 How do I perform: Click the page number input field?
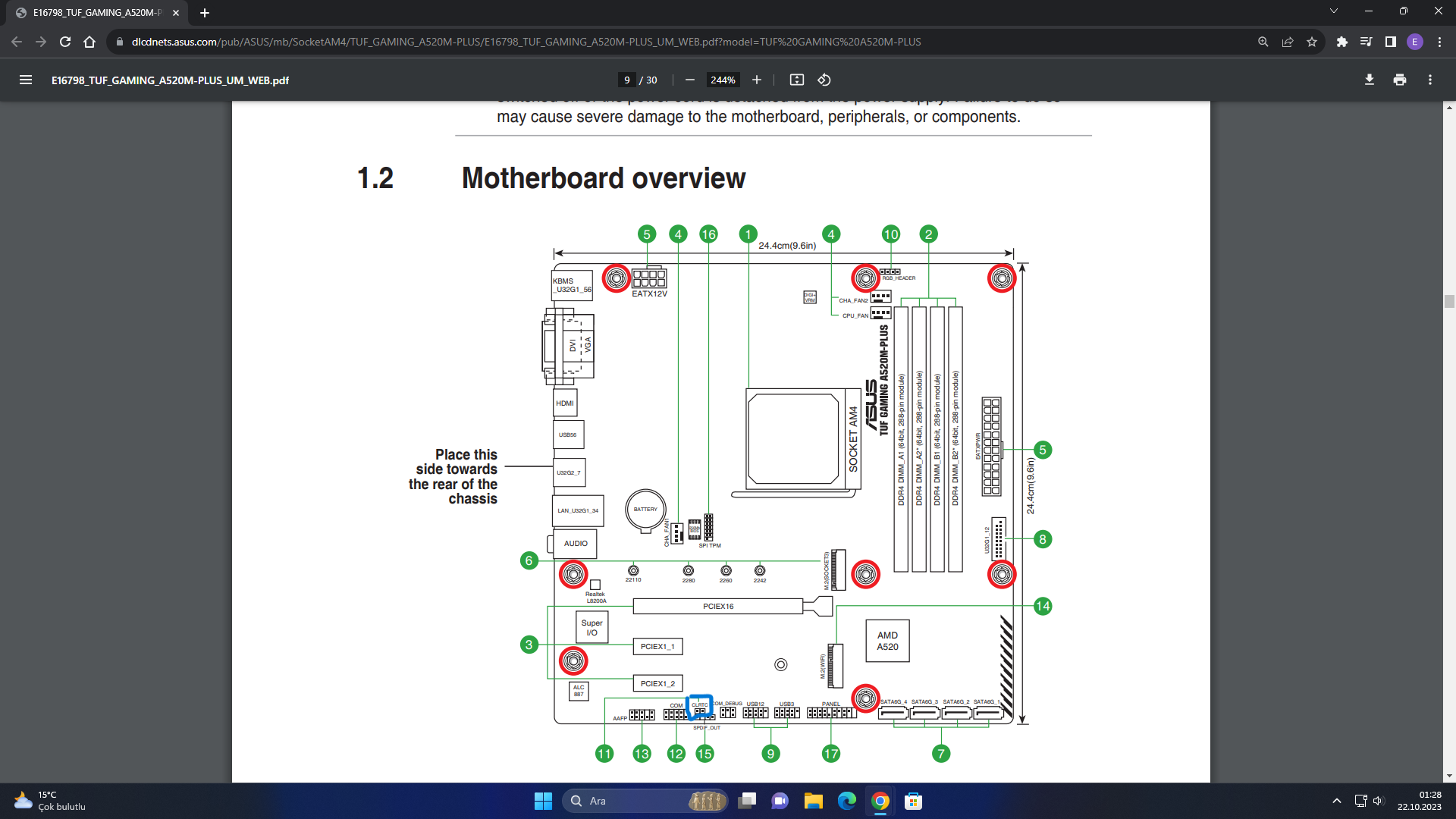click(x=626, y=80)
